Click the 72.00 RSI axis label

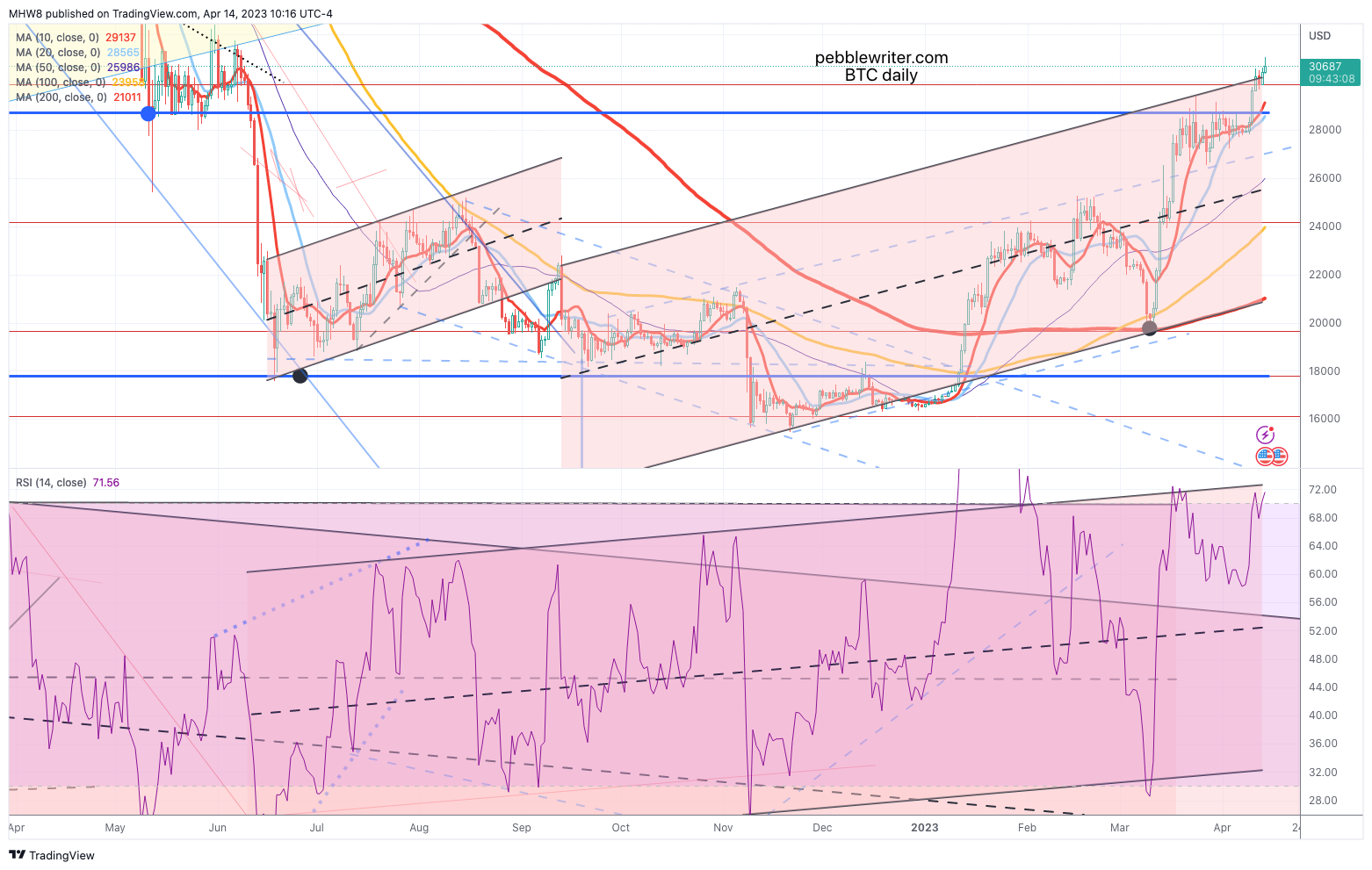tap(1323, 490)
